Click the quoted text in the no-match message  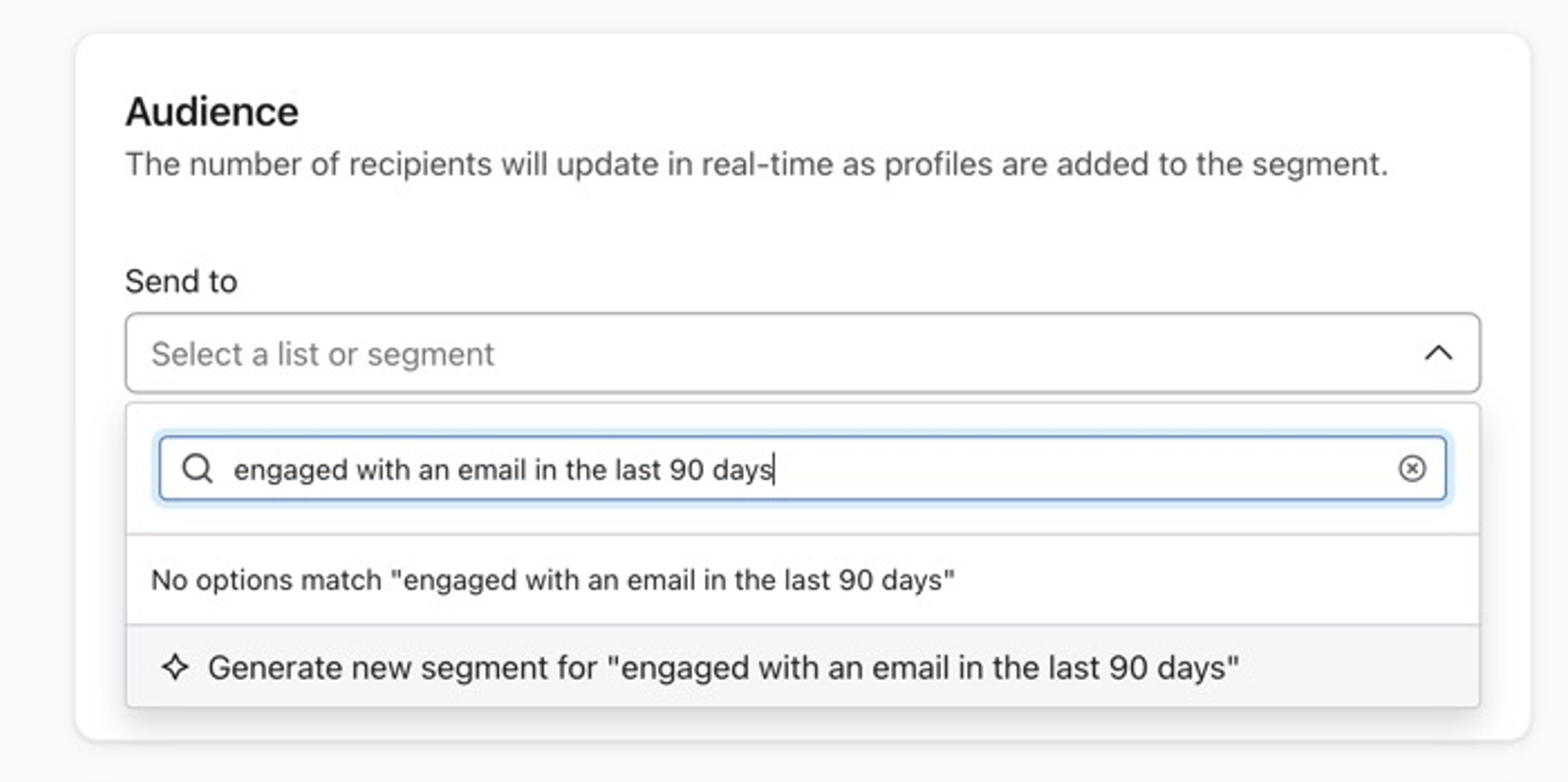(x=672, y=580)
